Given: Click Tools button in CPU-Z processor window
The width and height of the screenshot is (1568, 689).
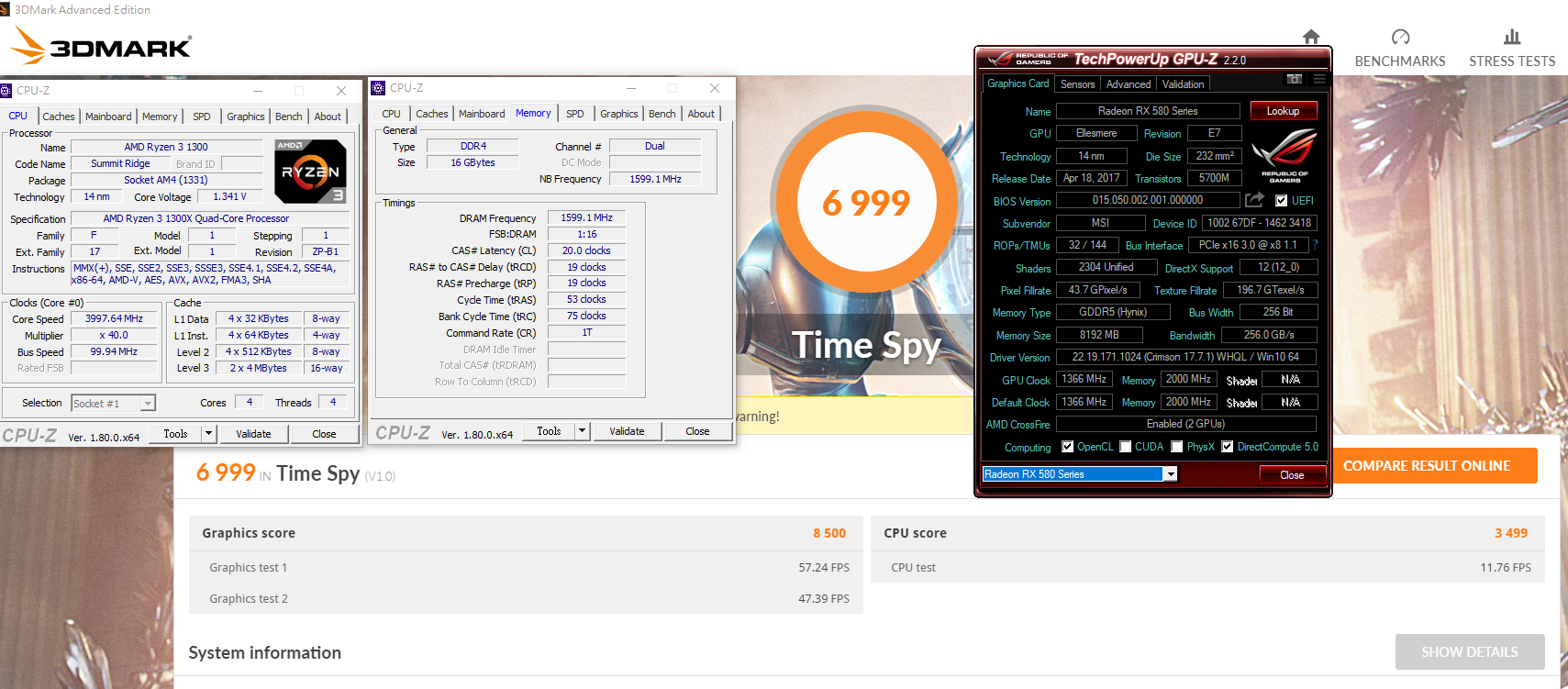Looking at the screenshot, I should coord(175,434).
